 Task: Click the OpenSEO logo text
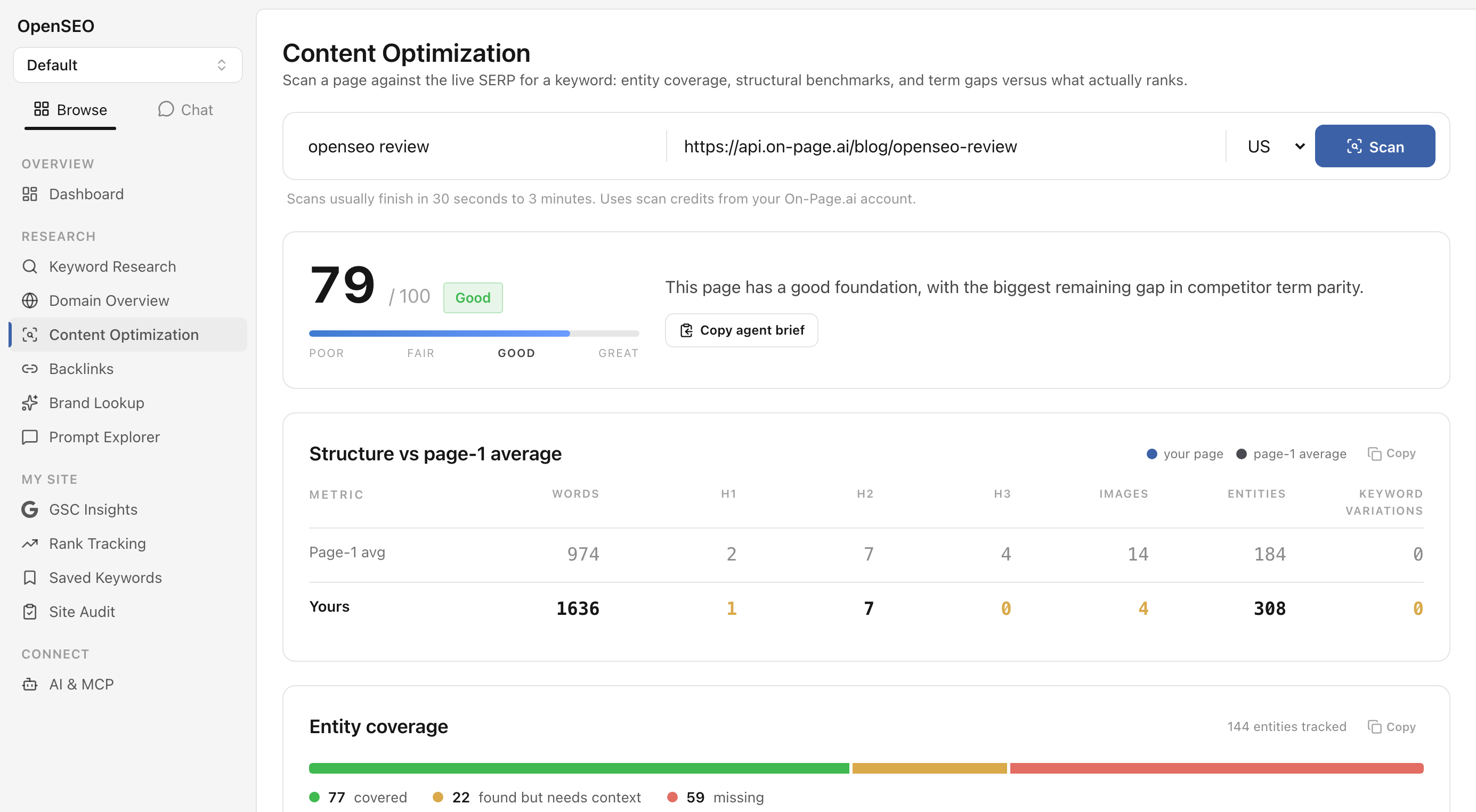(x=55, y=26)
